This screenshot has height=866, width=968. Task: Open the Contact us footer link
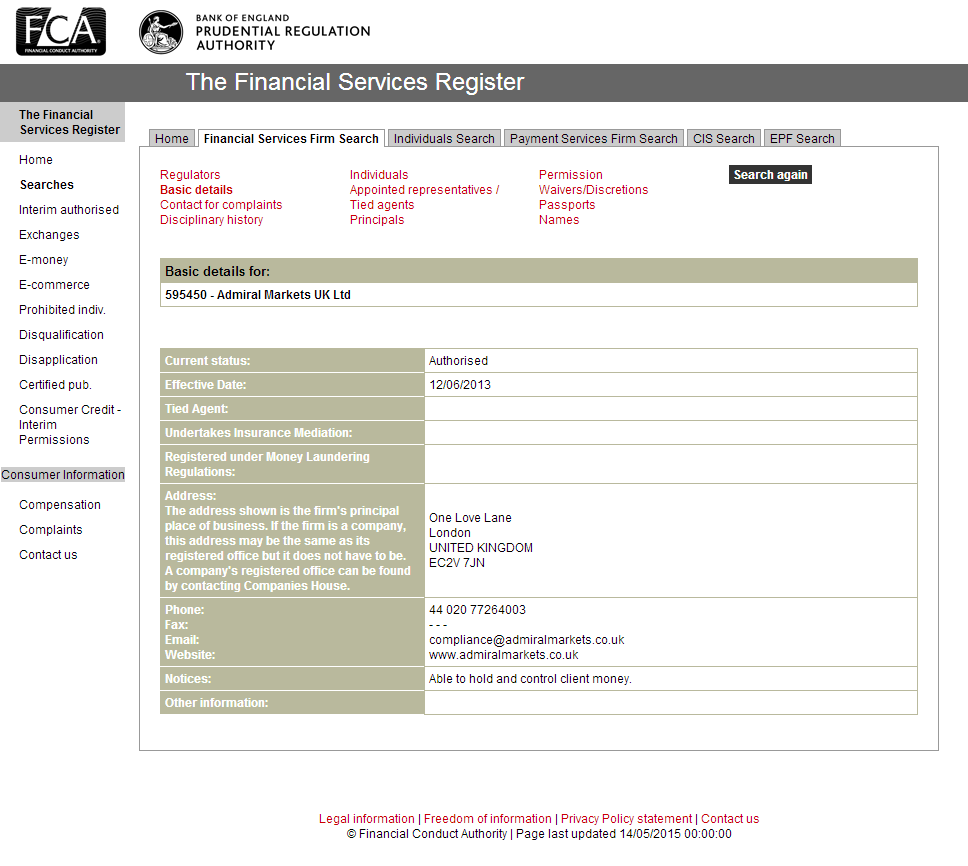730,818
